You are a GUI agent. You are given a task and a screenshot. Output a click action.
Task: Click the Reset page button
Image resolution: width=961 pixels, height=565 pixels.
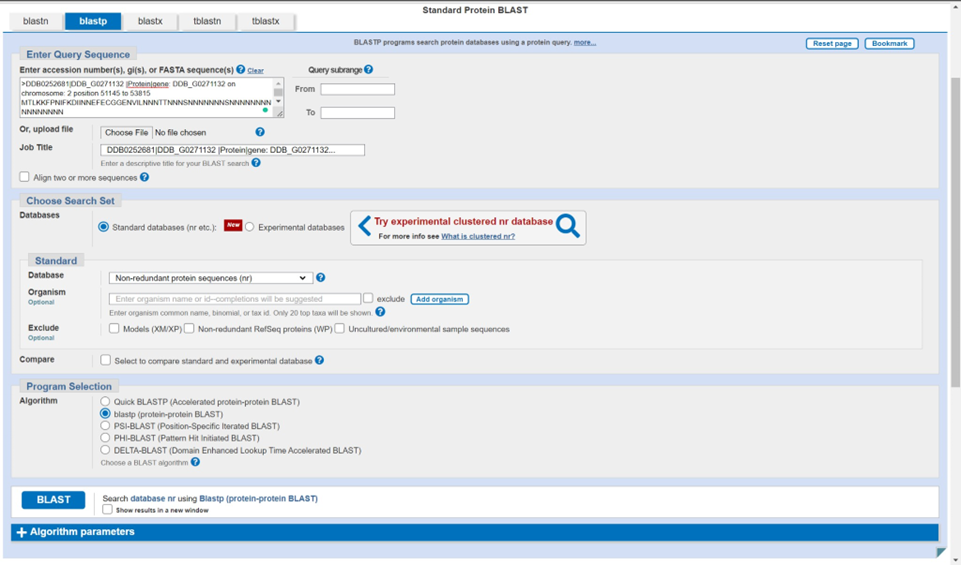click(x=832, y=44)
